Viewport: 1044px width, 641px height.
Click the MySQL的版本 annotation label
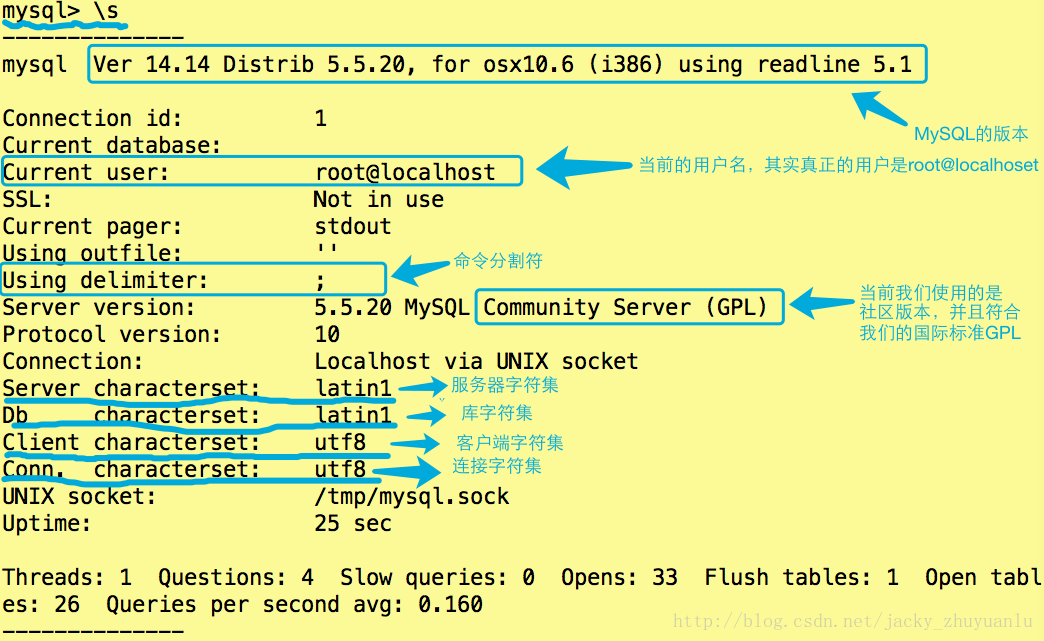point(970,134)
